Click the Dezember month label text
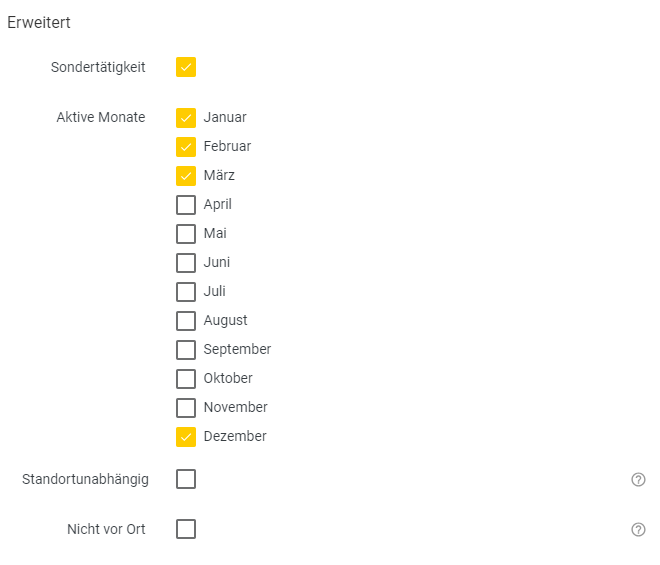The height and width of the screenshot is (565, 660). pos(235,436)
